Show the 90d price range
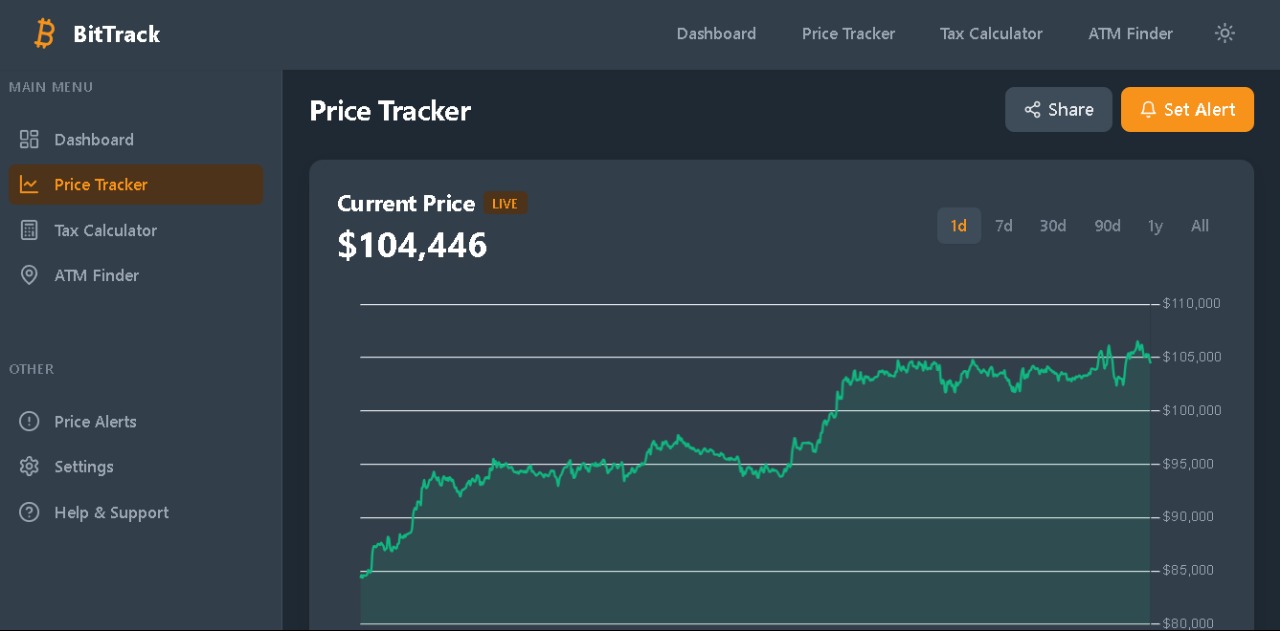This screenshot has height=631, width=1280. 1107,225
